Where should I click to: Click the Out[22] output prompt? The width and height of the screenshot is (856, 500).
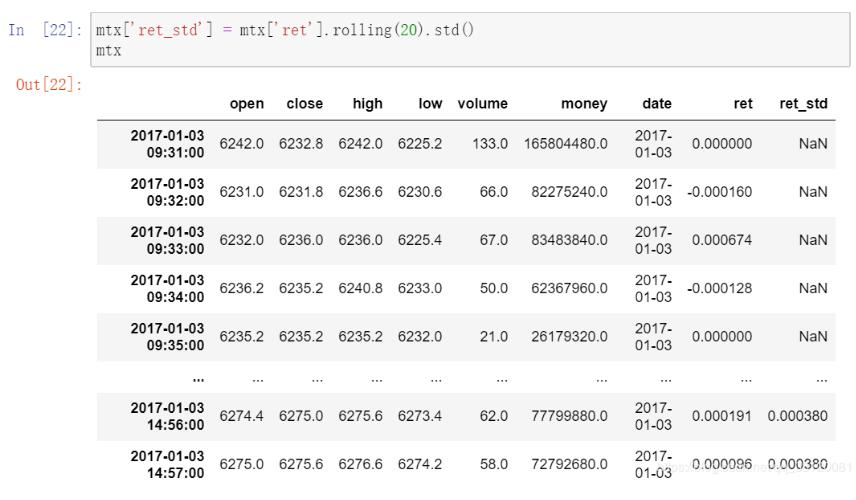[x=49, y=85]
